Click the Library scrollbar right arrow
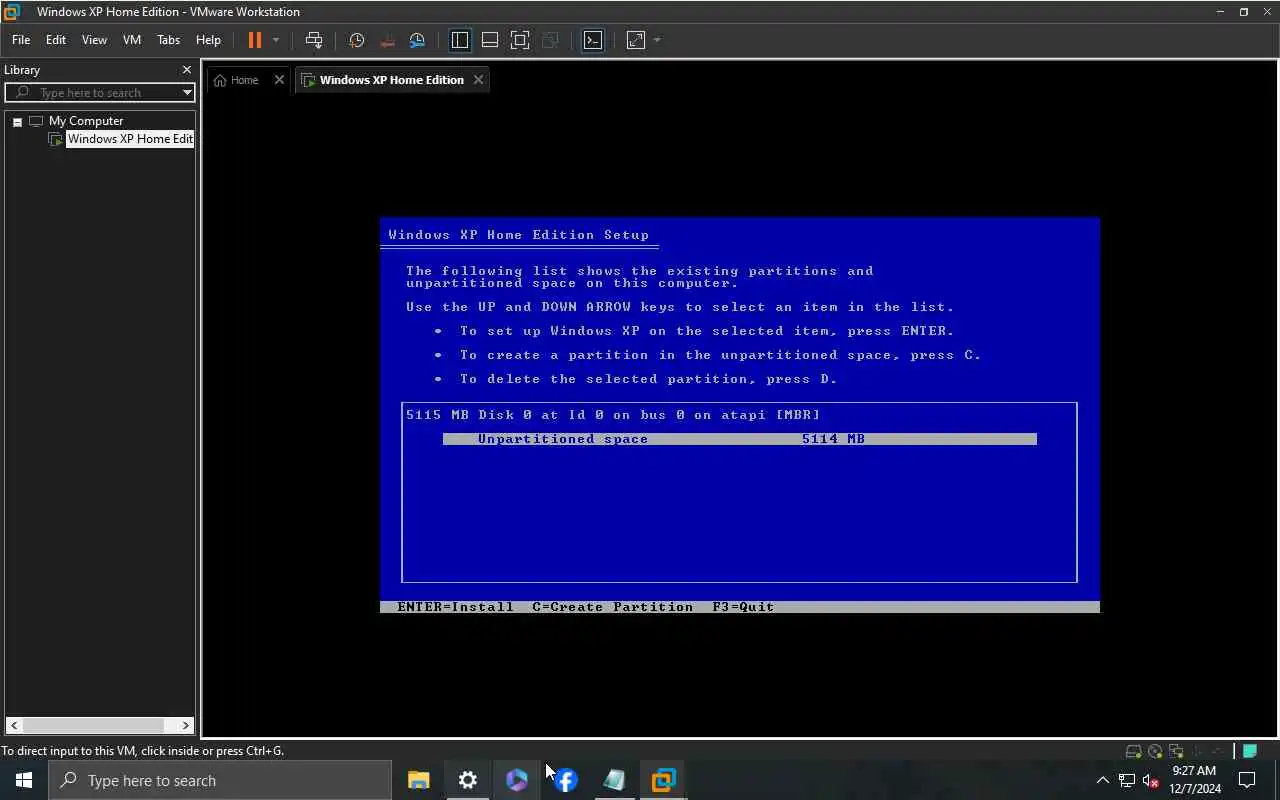1280x800 pixels. click(186, 725)
